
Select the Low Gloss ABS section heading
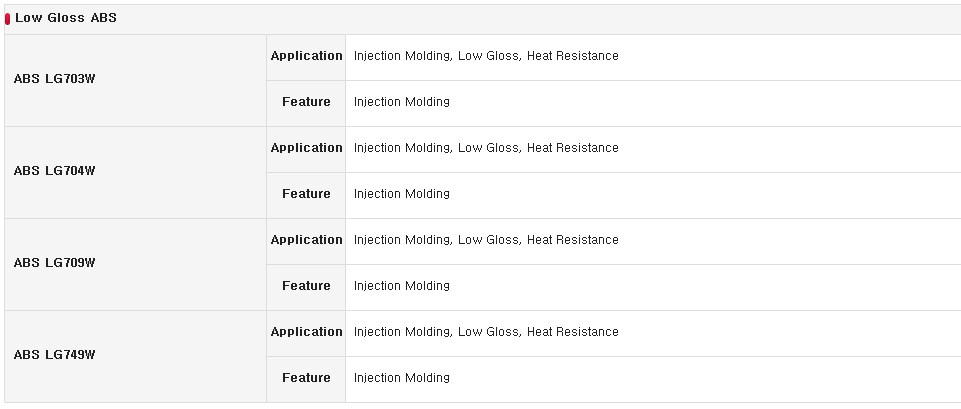click(66, 18)
